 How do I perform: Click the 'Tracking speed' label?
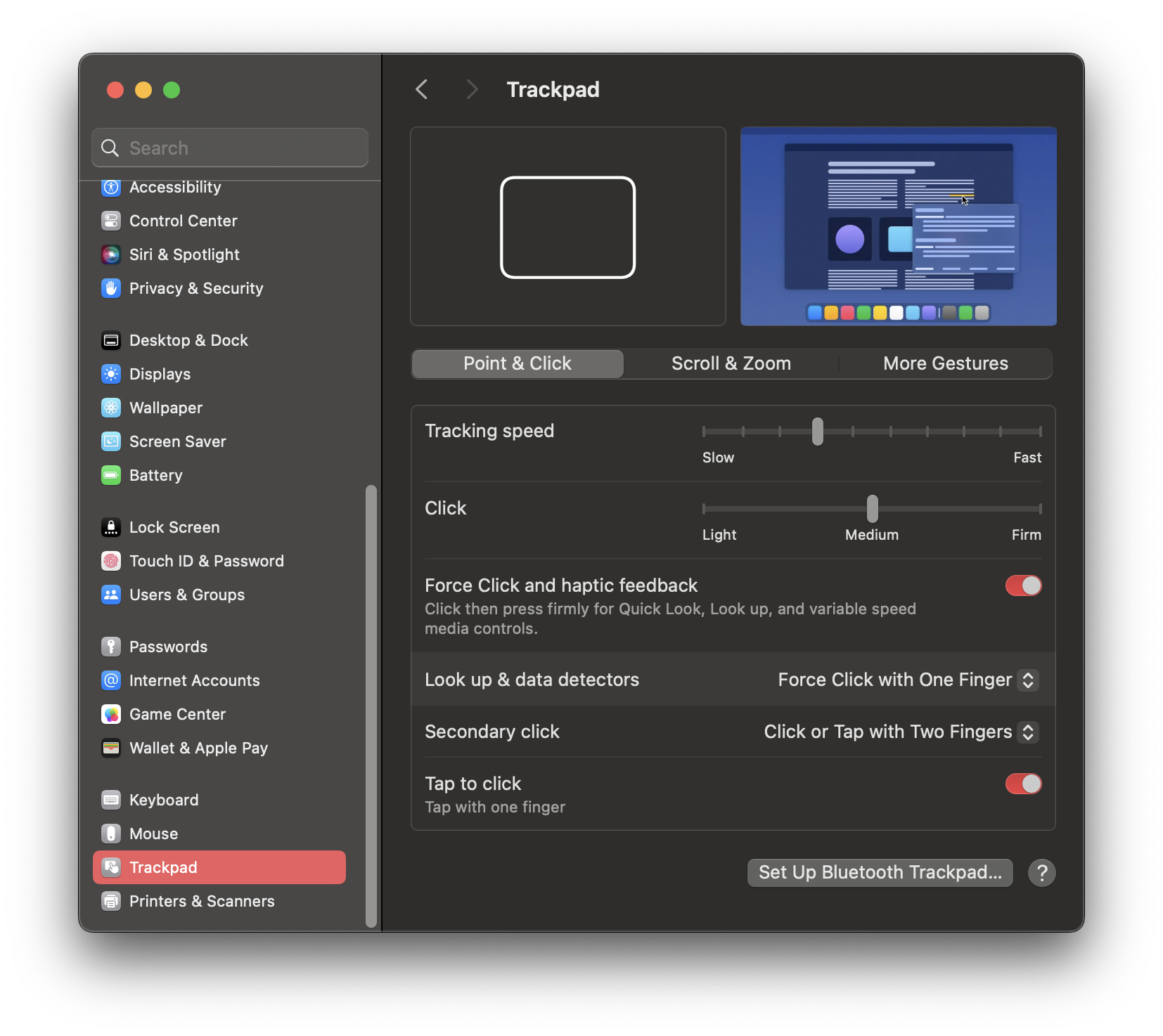[x=489, y=431]
